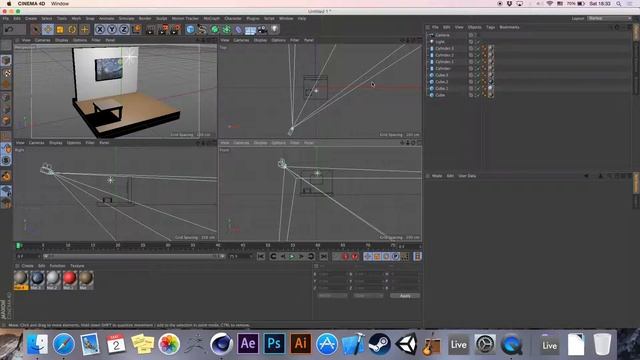The width and height of the screenshot is (640, 360).
Task: Click the Autokeying red button
Action: (x=355, y=256)
